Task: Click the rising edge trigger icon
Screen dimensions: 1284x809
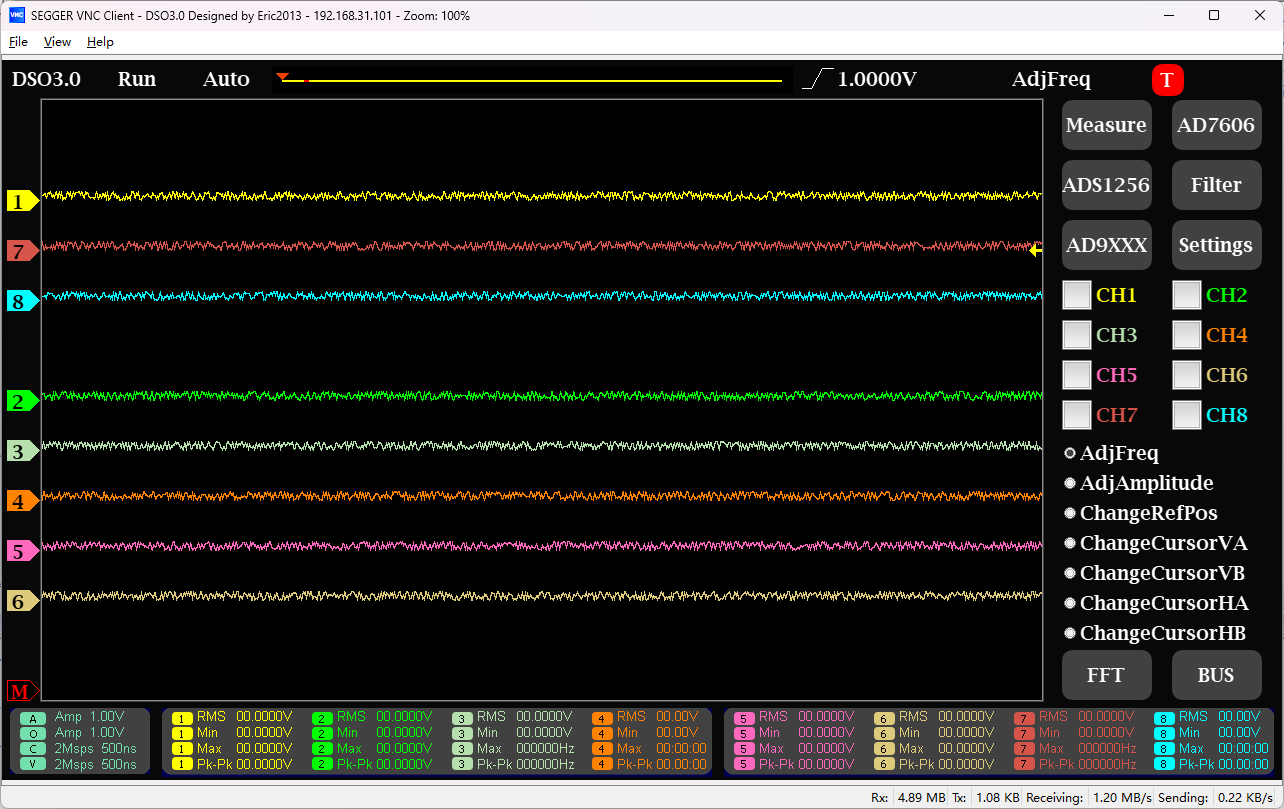Action: tap(818, 80)
